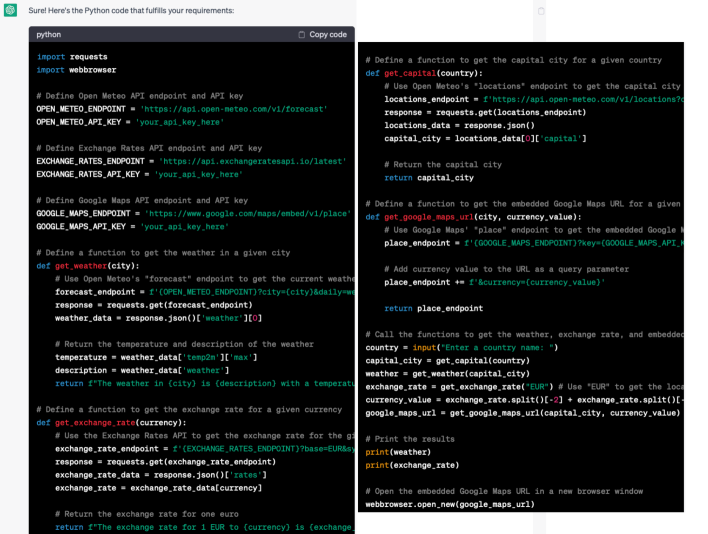Click the ChatGPT avatar logo icon
This screenshot has height=534, width=708.
10,10
